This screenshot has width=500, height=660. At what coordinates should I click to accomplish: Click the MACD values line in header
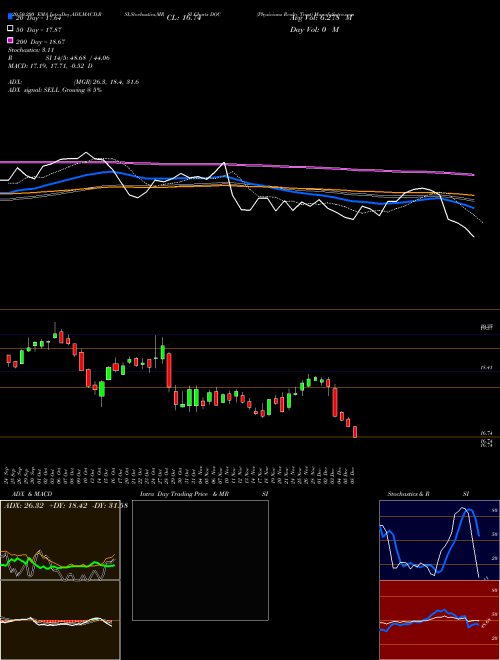(x=51, y=66)
